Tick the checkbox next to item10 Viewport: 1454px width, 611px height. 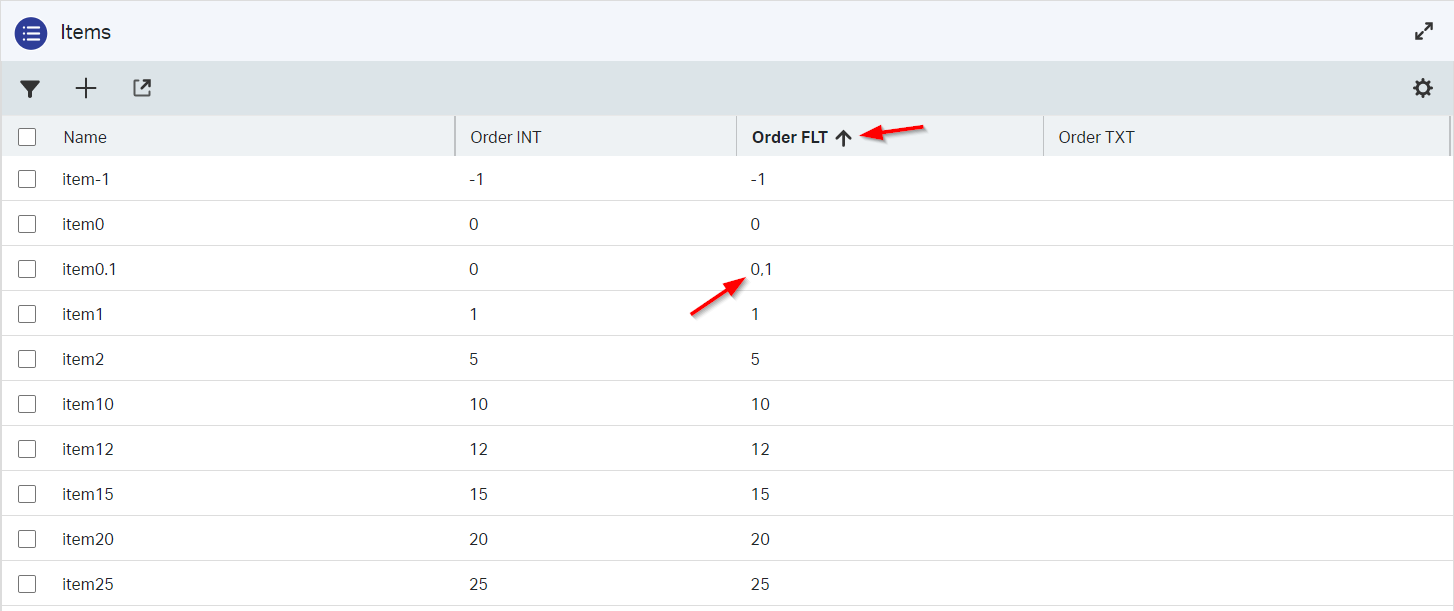[x=27, y=404]
